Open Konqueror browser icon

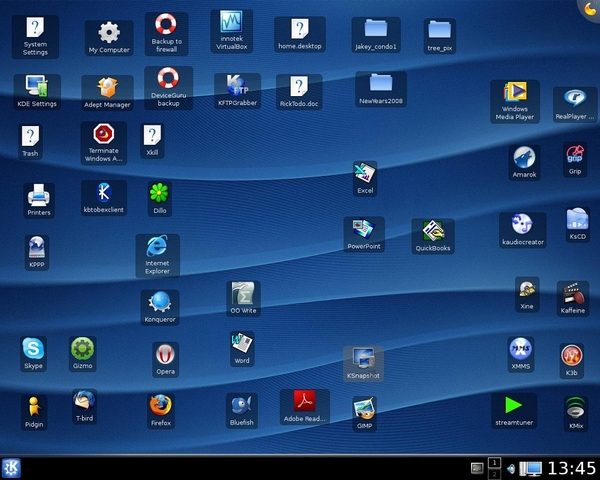(x=160, y=307)
